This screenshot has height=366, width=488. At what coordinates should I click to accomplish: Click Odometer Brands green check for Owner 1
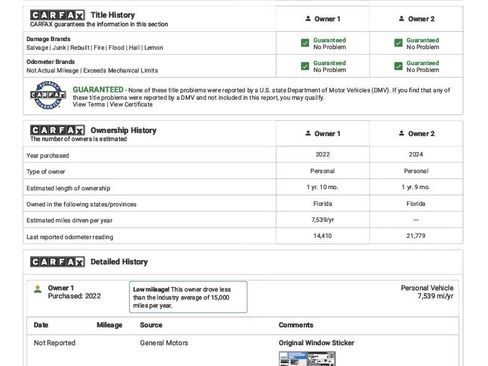[305, 66]
